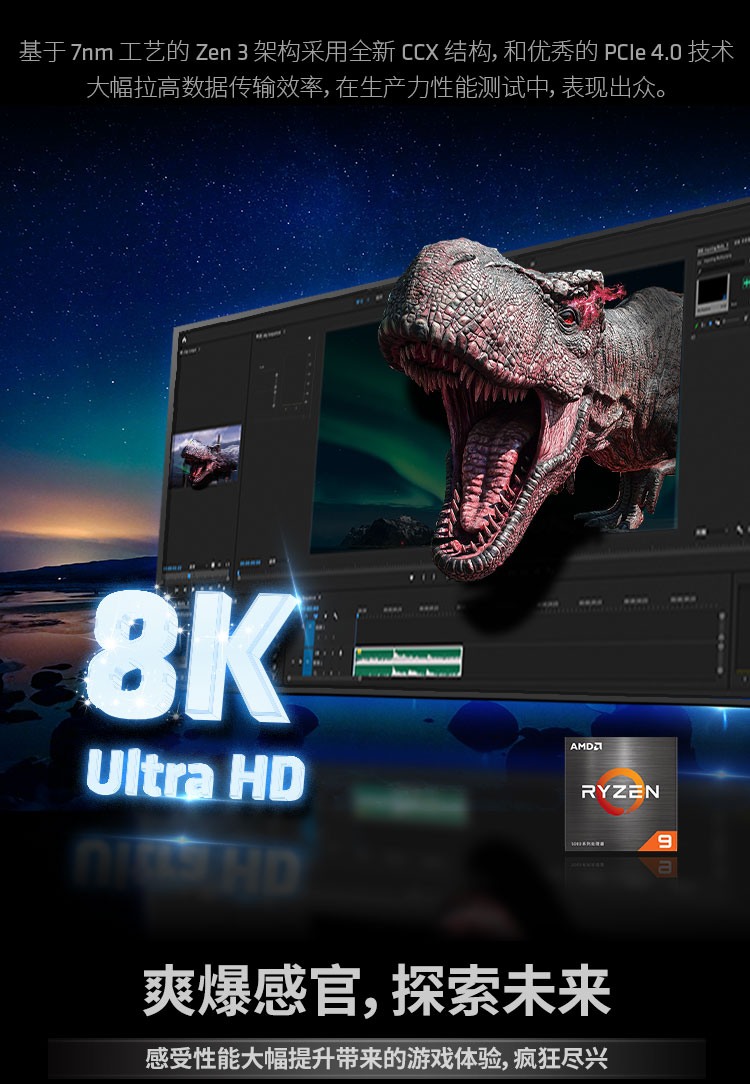
Task: Click the green icon at the right panel's edge
Action: (x=746, y=283)
